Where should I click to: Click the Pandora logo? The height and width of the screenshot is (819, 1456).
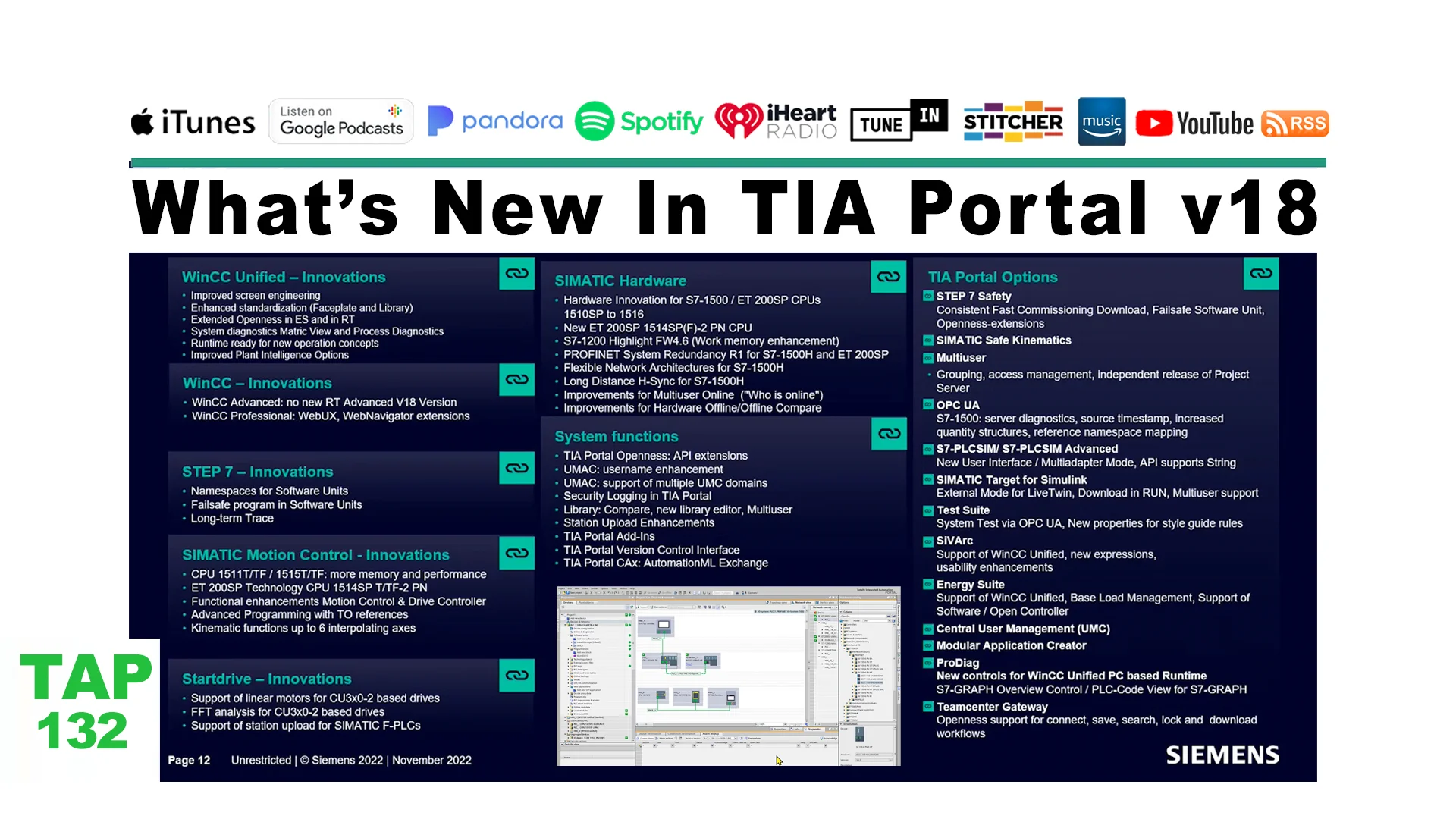pyautogui.click(x=495, y=121)
